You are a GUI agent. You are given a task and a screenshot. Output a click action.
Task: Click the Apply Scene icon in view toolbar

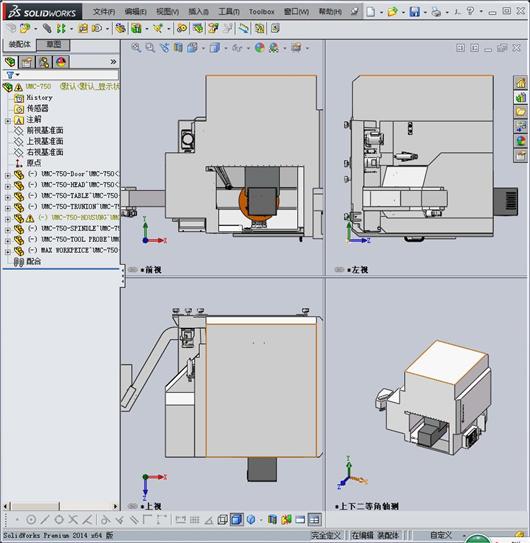[x=274, y=47]
